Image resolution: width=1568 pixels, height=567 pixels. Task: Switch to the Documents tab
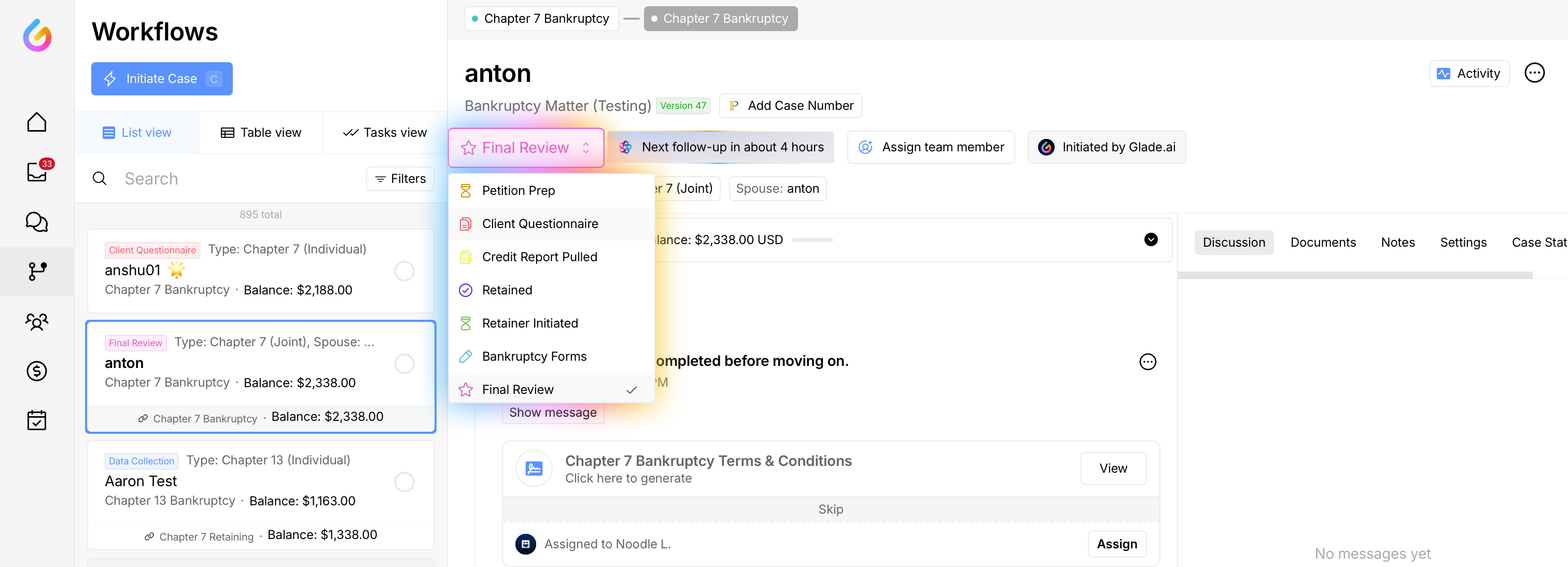1323,242
